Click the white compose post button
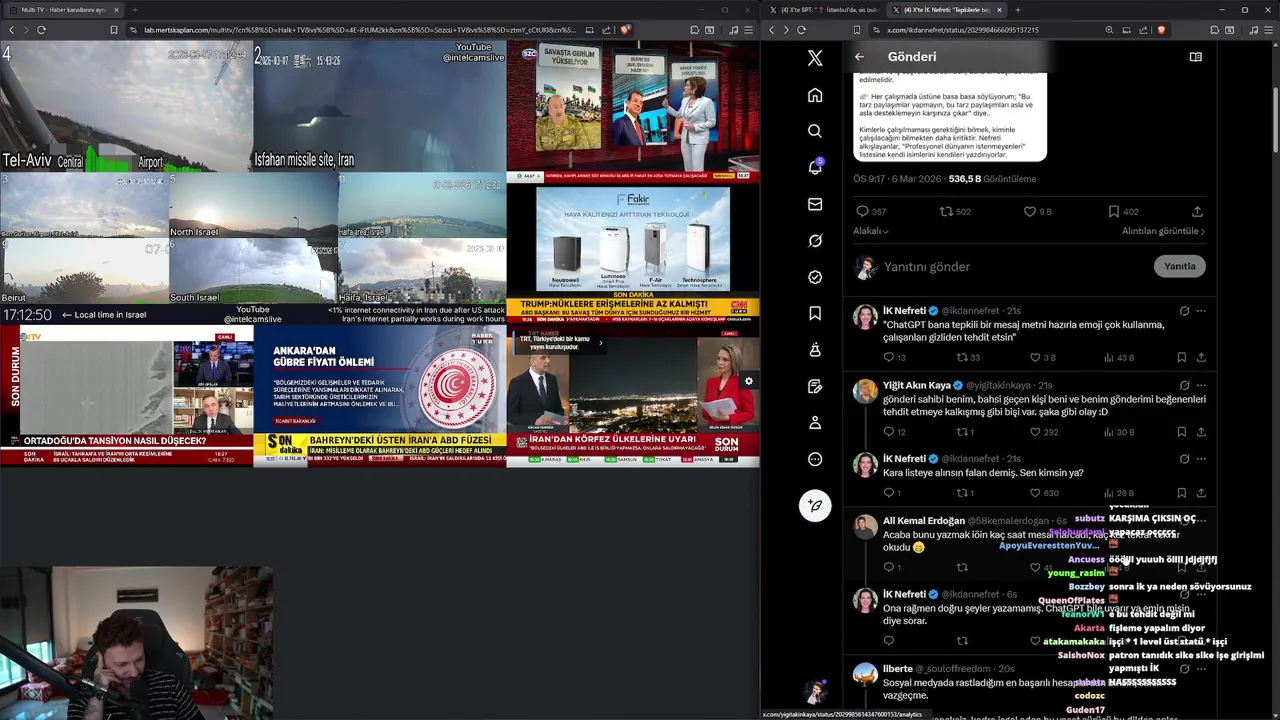This screenshot has height=720, width=1280. tap(815, 505)
